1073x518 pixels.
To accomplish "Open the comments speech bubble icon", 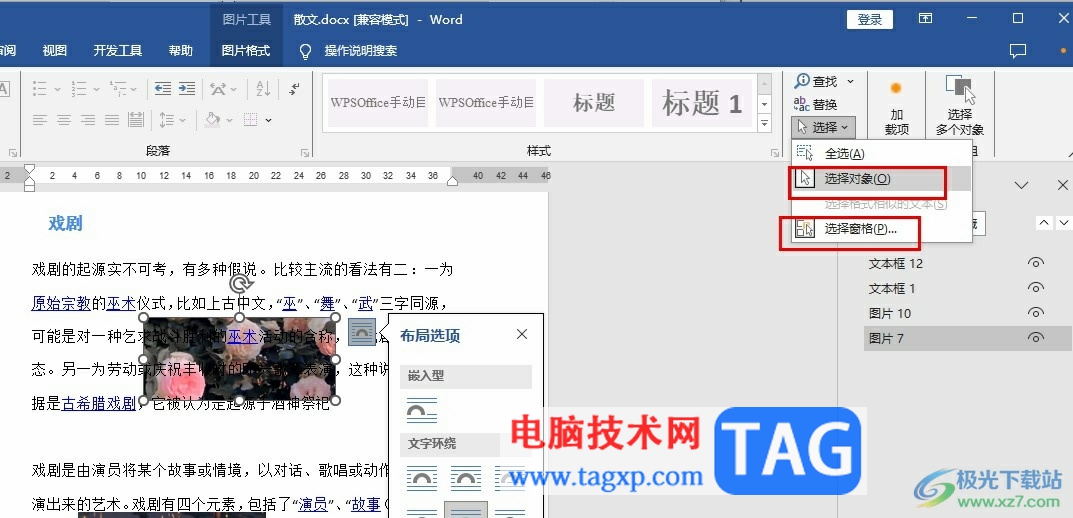I will click(x=1018, y=51).
